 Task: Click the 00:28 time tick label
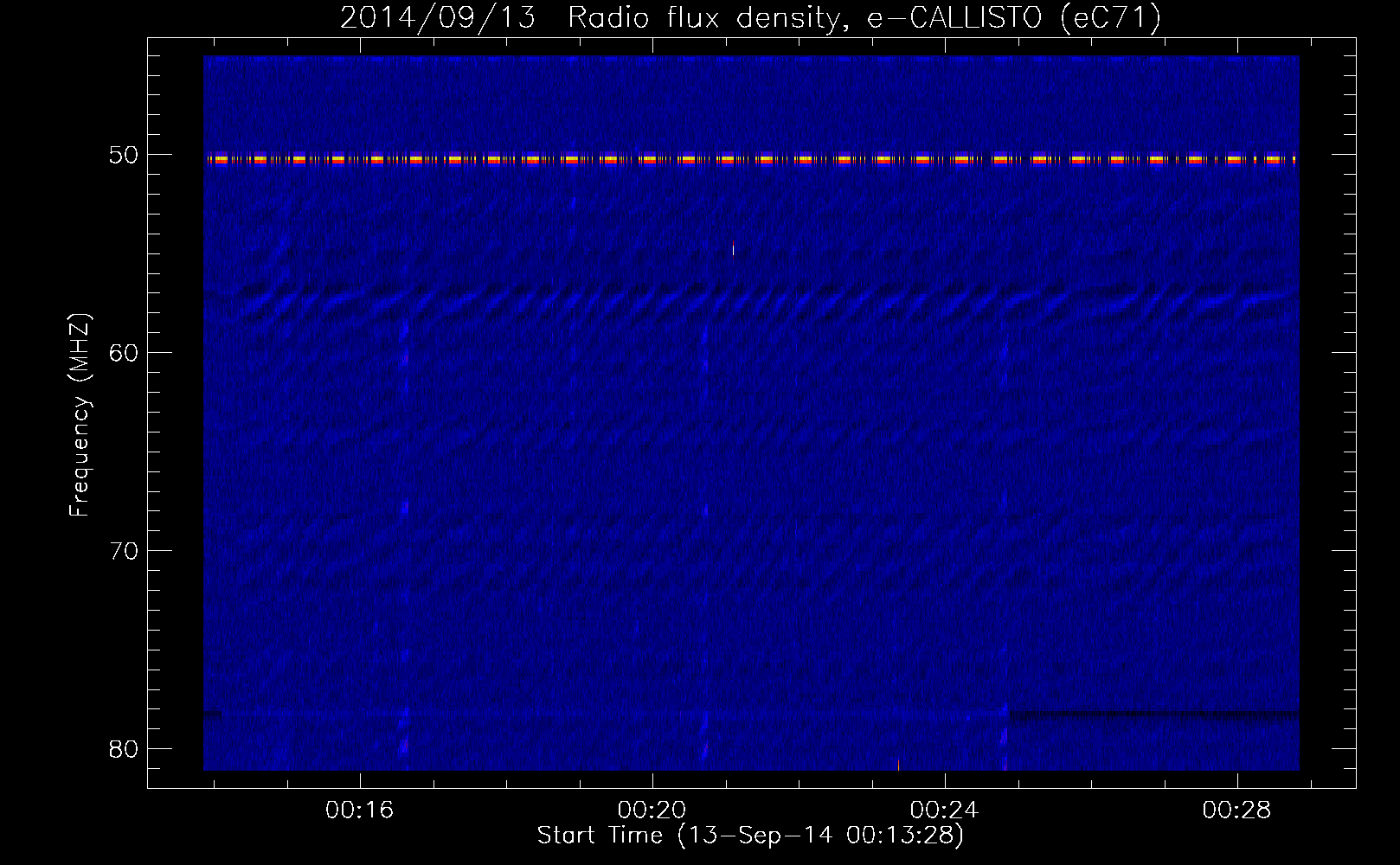(x=1236, y=810)
